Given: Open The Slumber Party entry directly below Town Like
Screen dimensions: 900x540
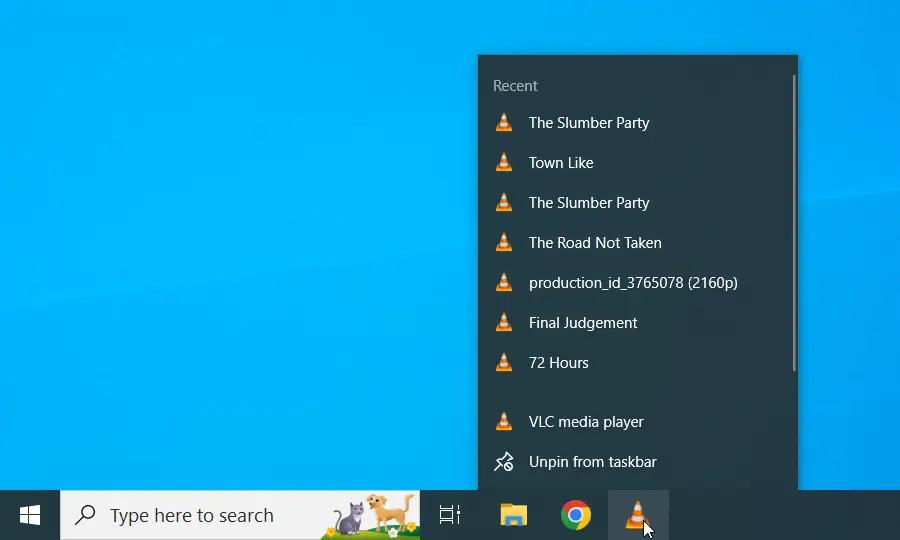Looking at the screenshot, I should [638, 203].
